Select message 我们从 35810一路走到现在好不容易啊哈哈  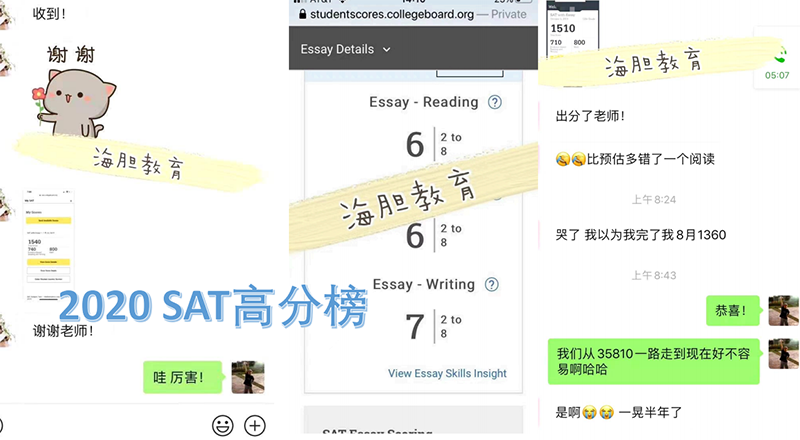(x=654, y=361)
